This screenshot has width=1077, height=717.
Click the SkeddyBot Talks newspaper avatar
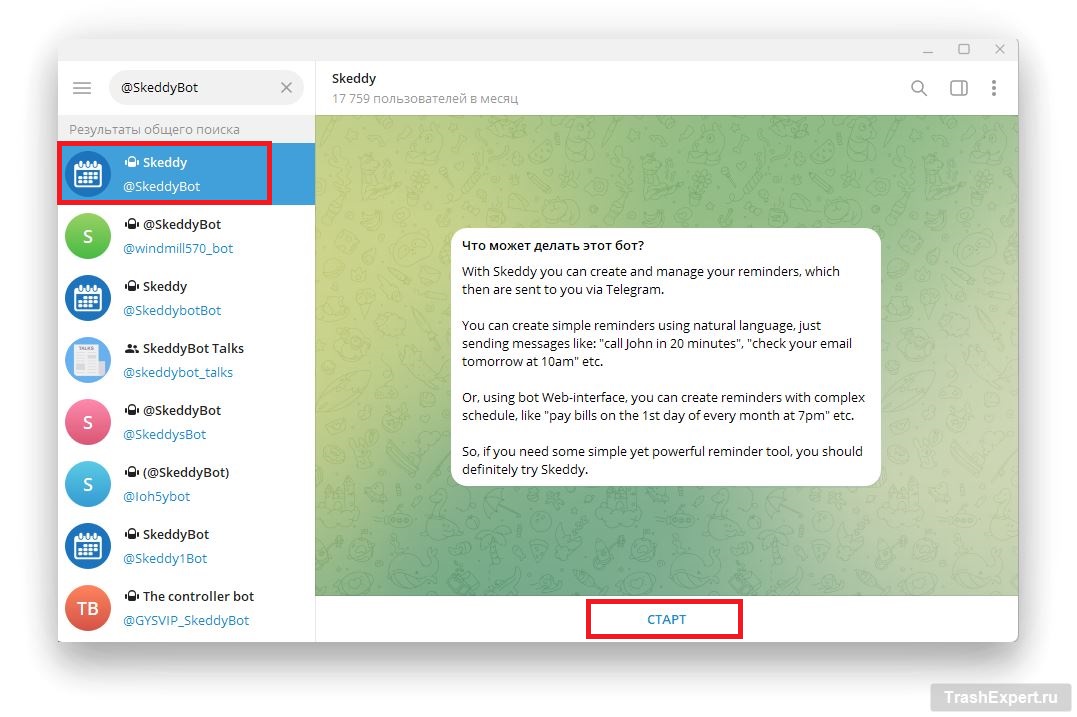pyautogui.click(x=88, y=360)
